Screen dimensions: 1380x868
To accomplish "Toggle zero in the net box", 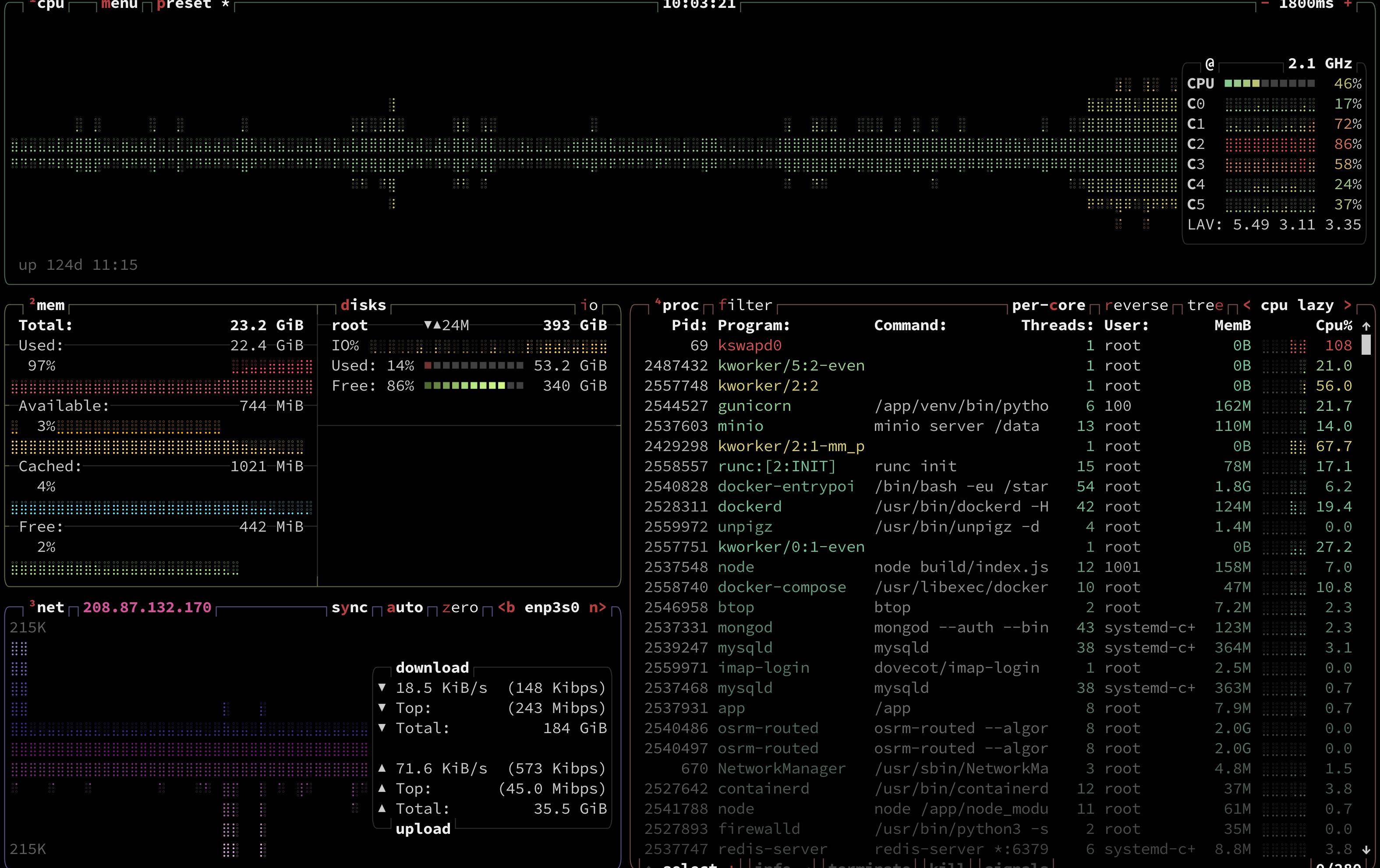I will coord(460,607).
